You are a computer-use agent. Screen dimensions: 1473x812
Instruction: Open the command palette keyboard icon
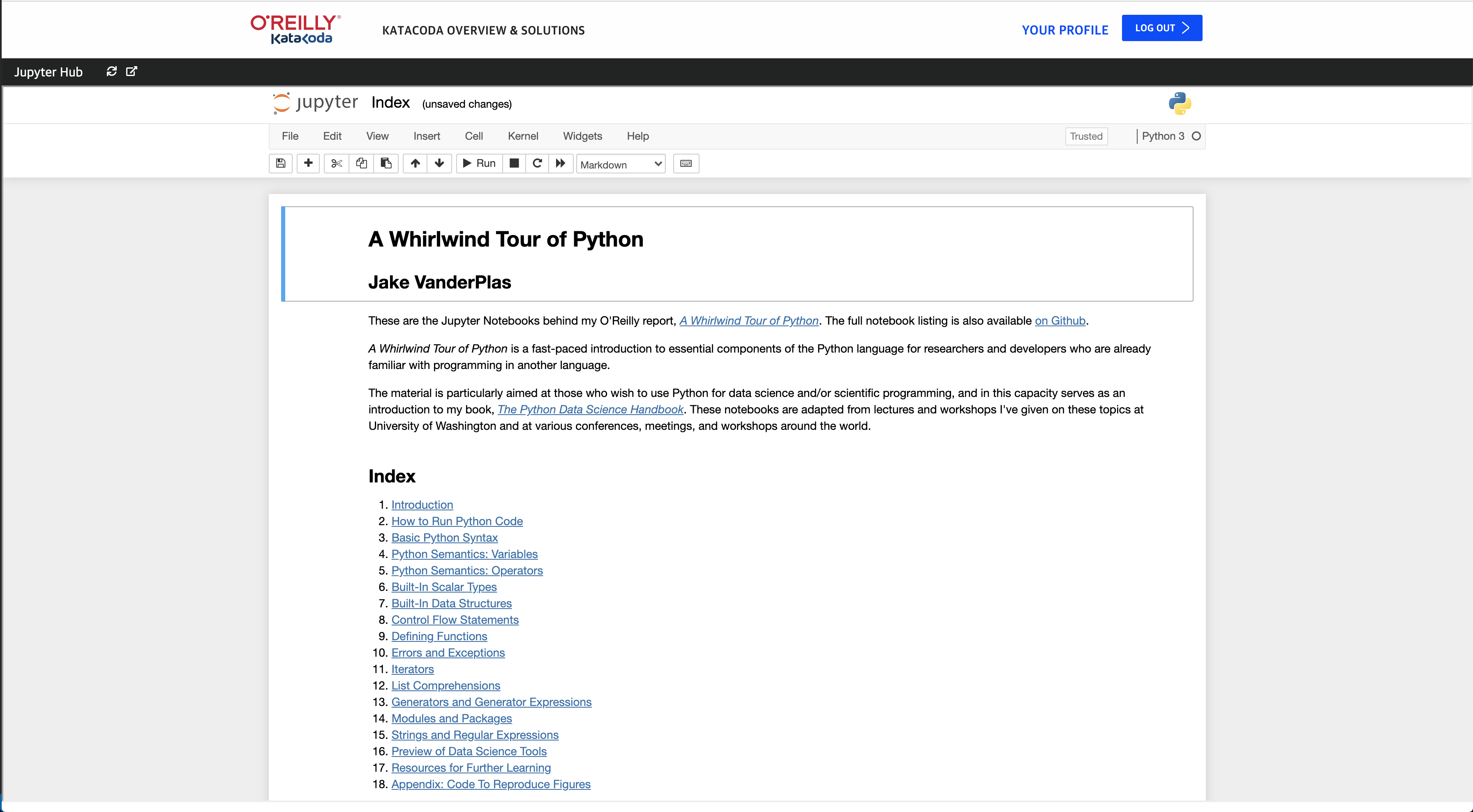[x=686, y=164]
